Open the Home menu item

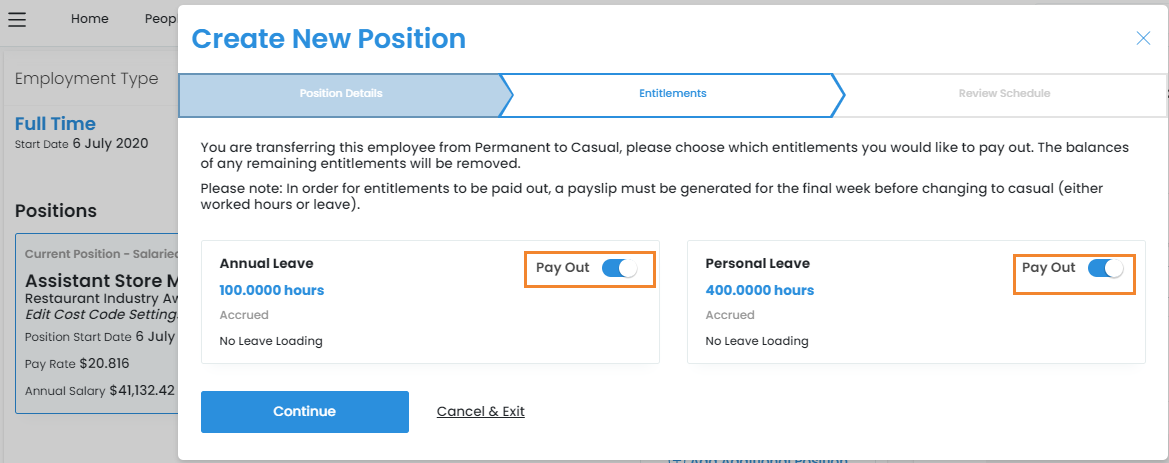tap(90, 19)
